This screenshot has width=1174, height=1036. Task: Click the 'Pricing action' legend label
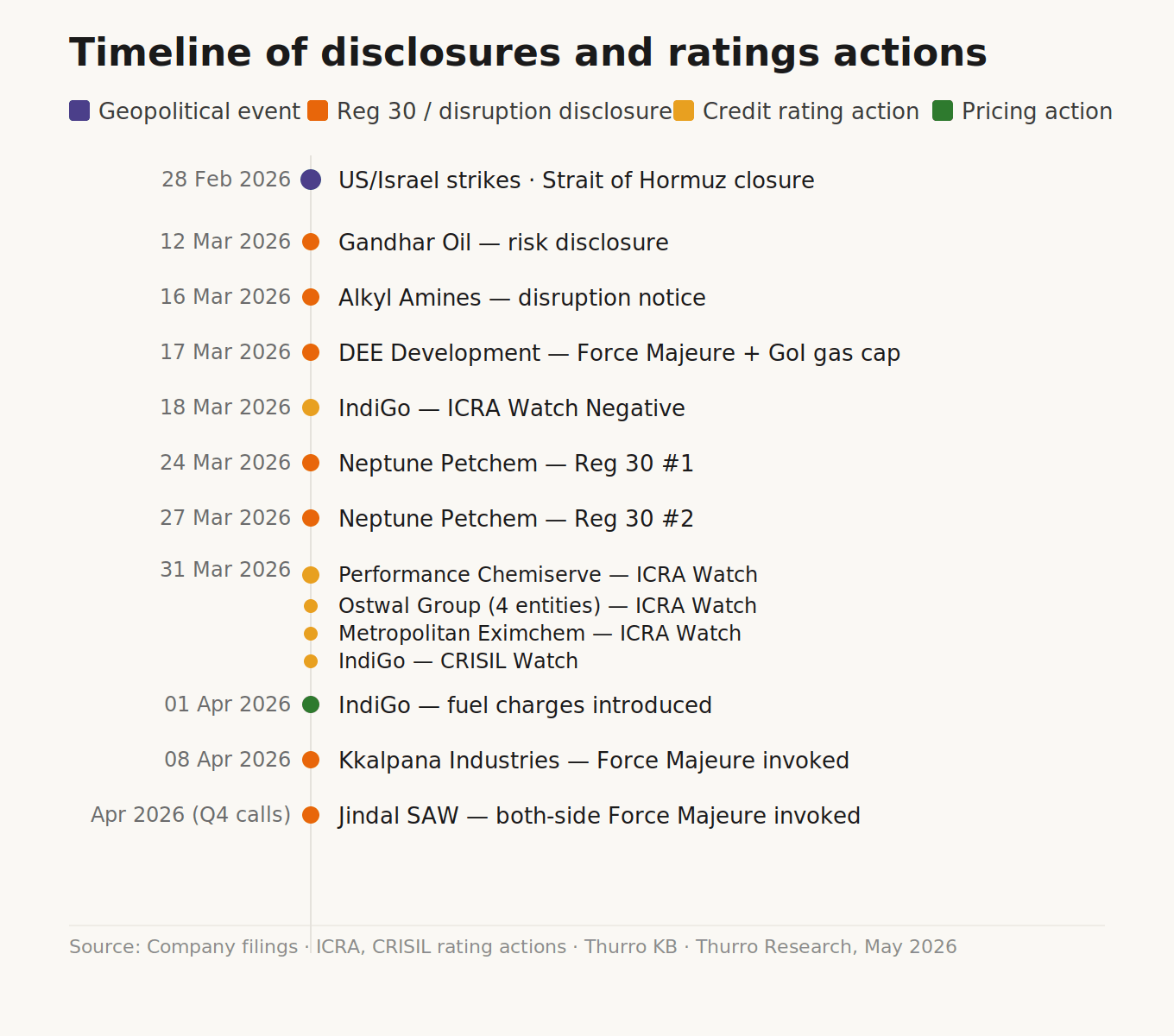tap(1037, 111)
